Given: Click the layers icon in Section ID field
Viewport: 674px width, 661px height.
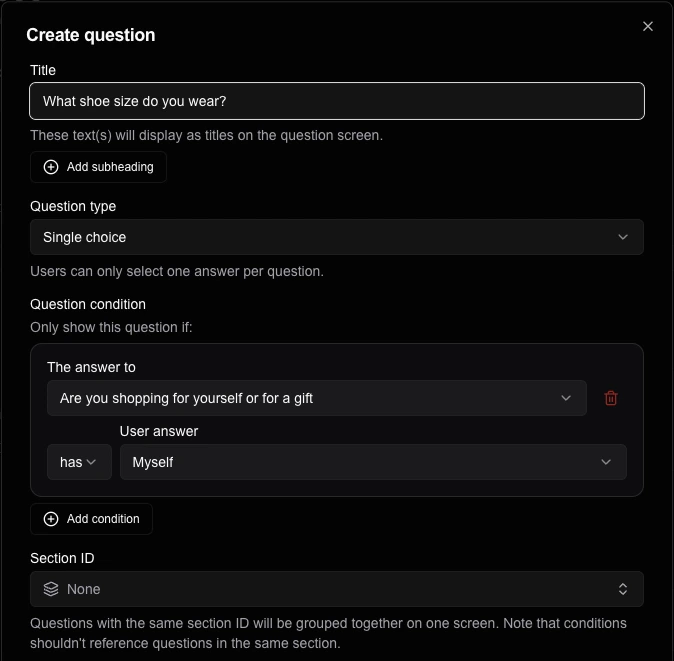Looking at the screenshot, I should [x=51, y=589].
